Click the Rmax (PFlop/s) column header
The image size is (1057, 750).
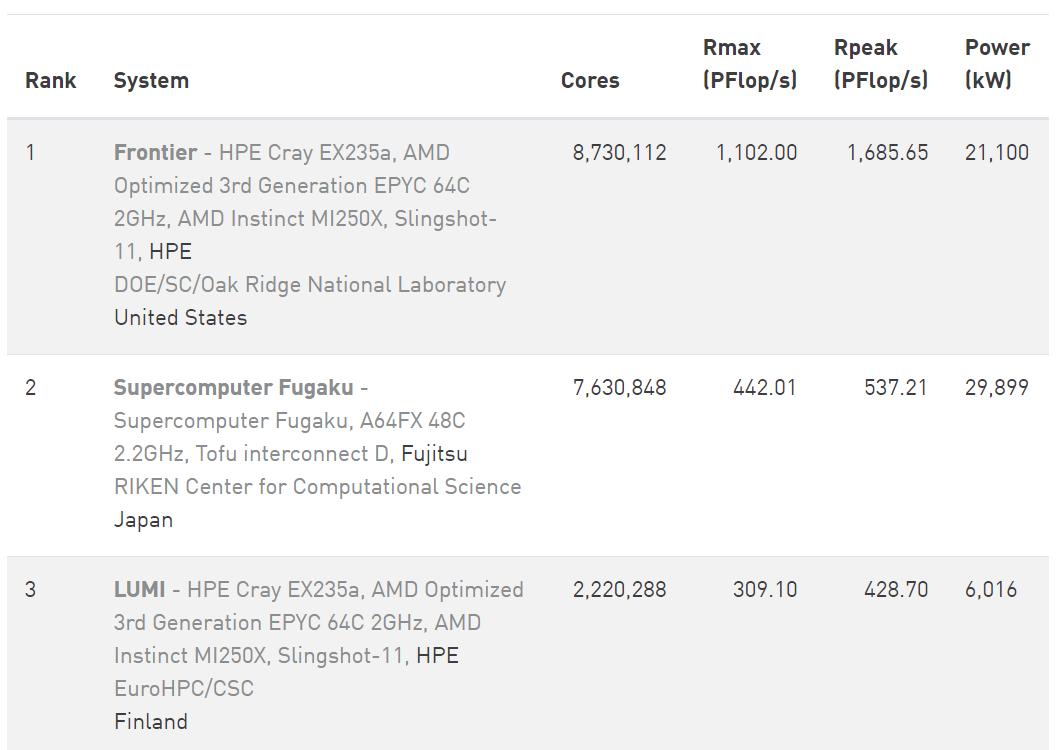coord(749,64)
